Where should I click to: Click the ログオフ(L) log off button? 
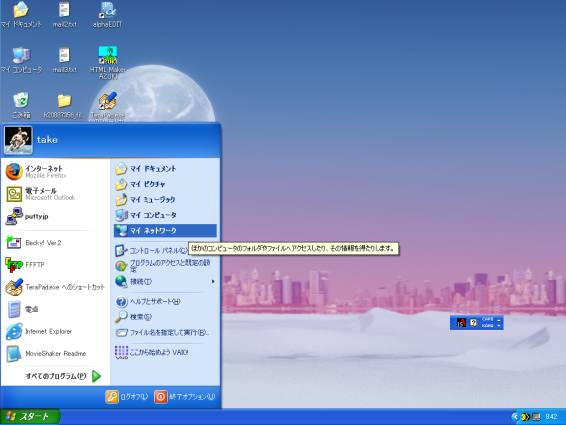127,397
